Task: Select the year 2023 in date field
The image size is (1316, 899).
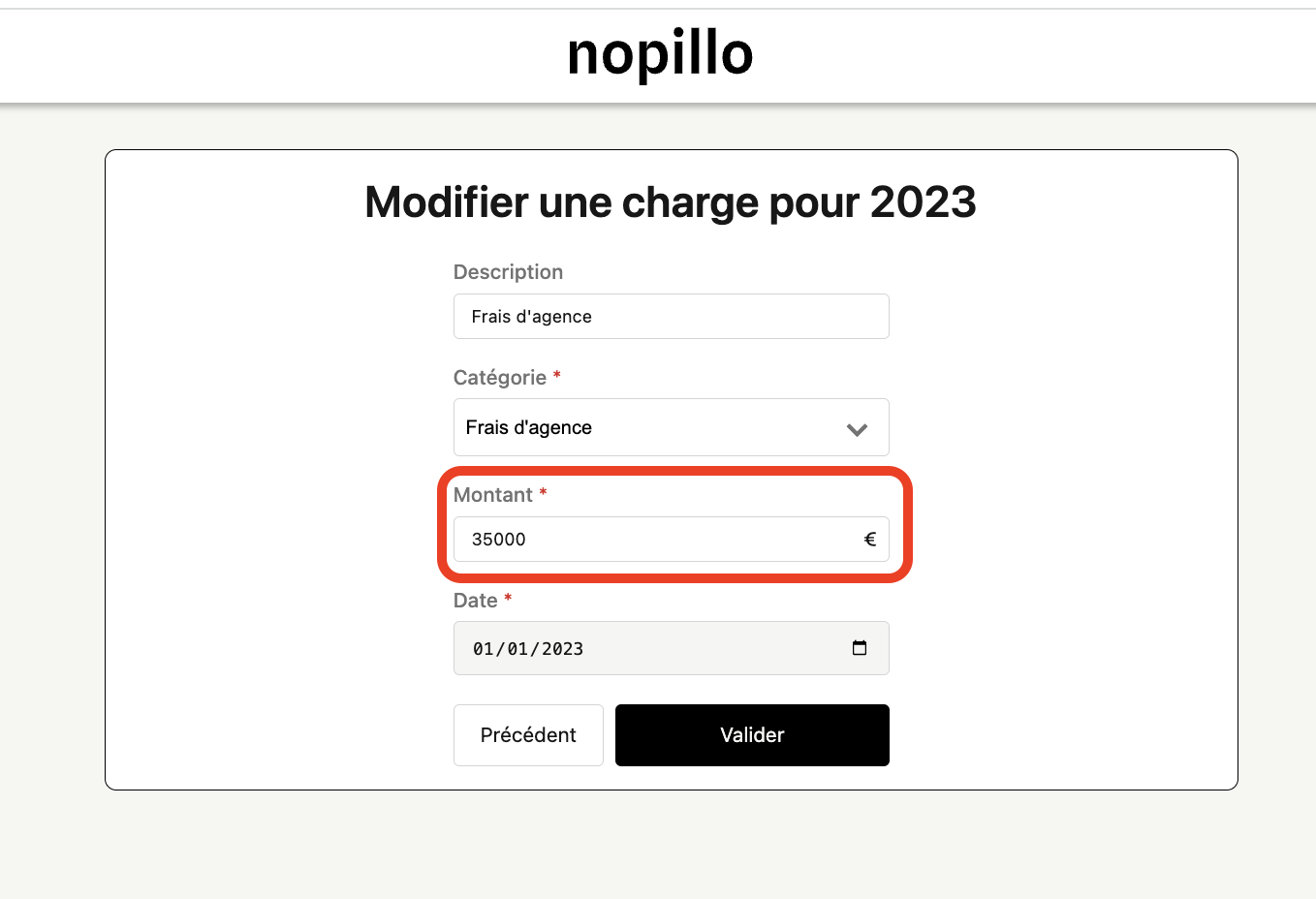Action: 562,649
